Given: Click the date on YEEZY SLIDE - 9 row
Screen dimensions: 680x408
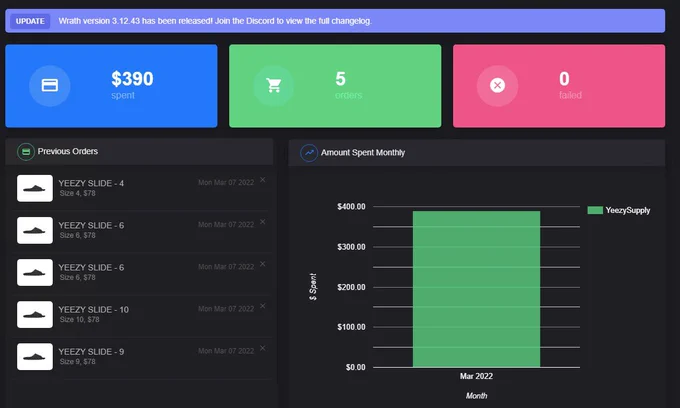Looking at the screenshot, I should (x=226, y=351).
